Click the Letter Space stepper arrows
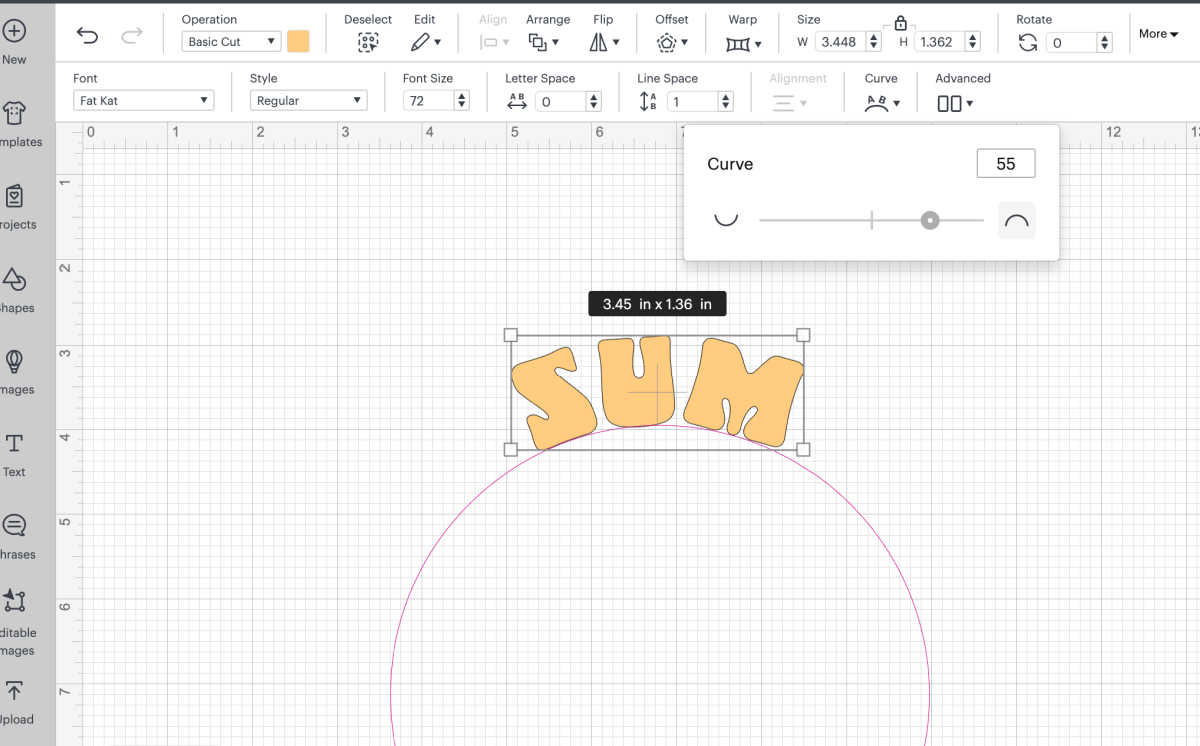The width and height of the screenshot is (1200, 746). [x=594, y=101]
